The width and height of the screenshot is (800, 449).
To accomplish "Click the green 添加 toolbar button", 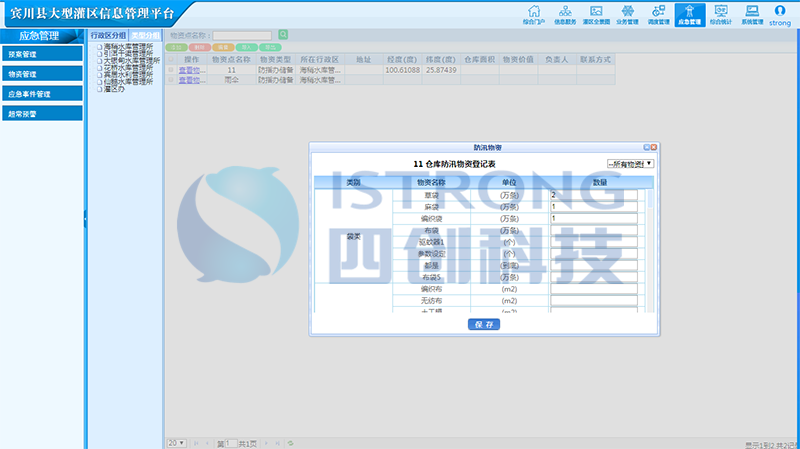I will point(177,47).
